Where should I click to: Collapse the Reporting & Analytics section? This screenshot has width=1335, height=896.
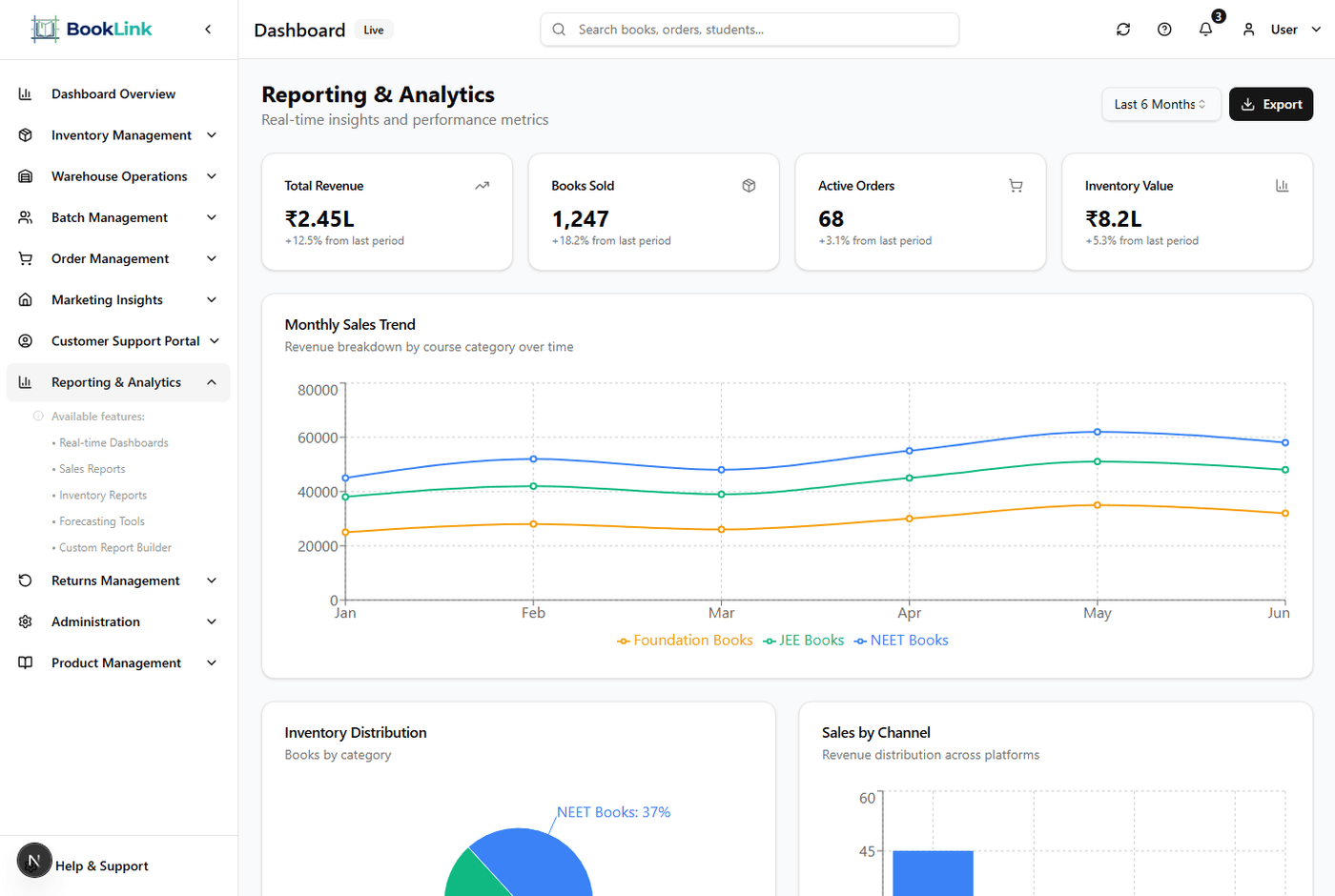click(212, 381)
